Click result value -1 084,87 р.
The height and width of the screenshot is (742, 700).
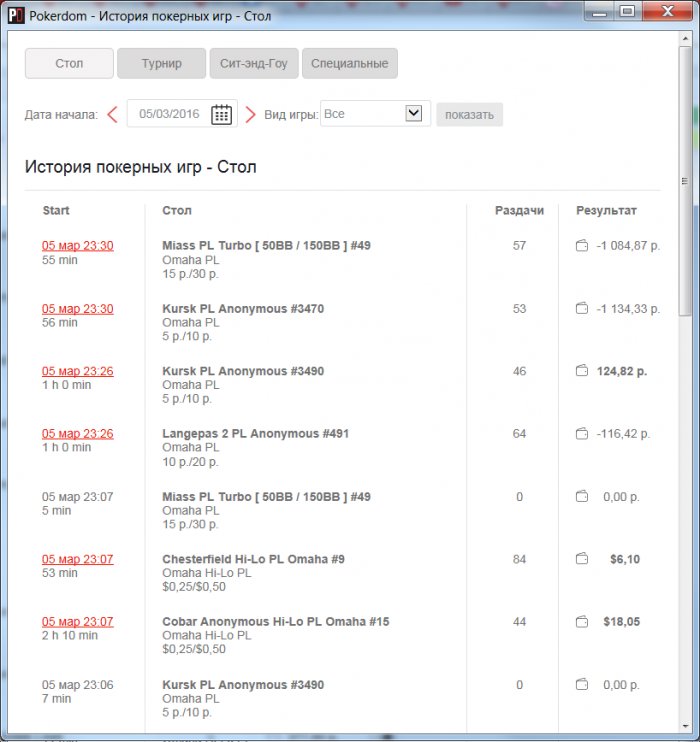coord(628,246)
